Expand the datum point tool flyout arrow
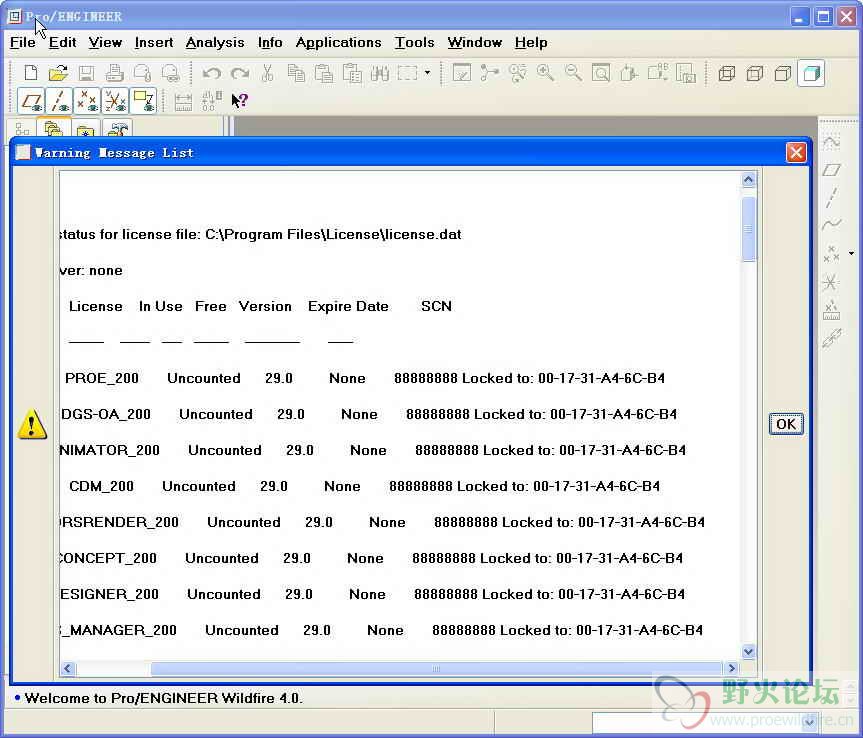The height and width of the screenshot is (738, 863). (851, 254)
